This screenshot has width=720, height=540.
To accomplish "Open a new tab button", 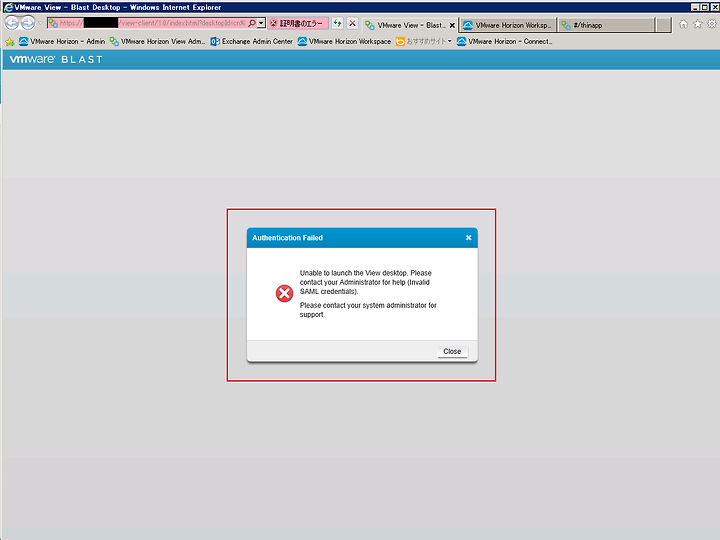I will (664, 25).
